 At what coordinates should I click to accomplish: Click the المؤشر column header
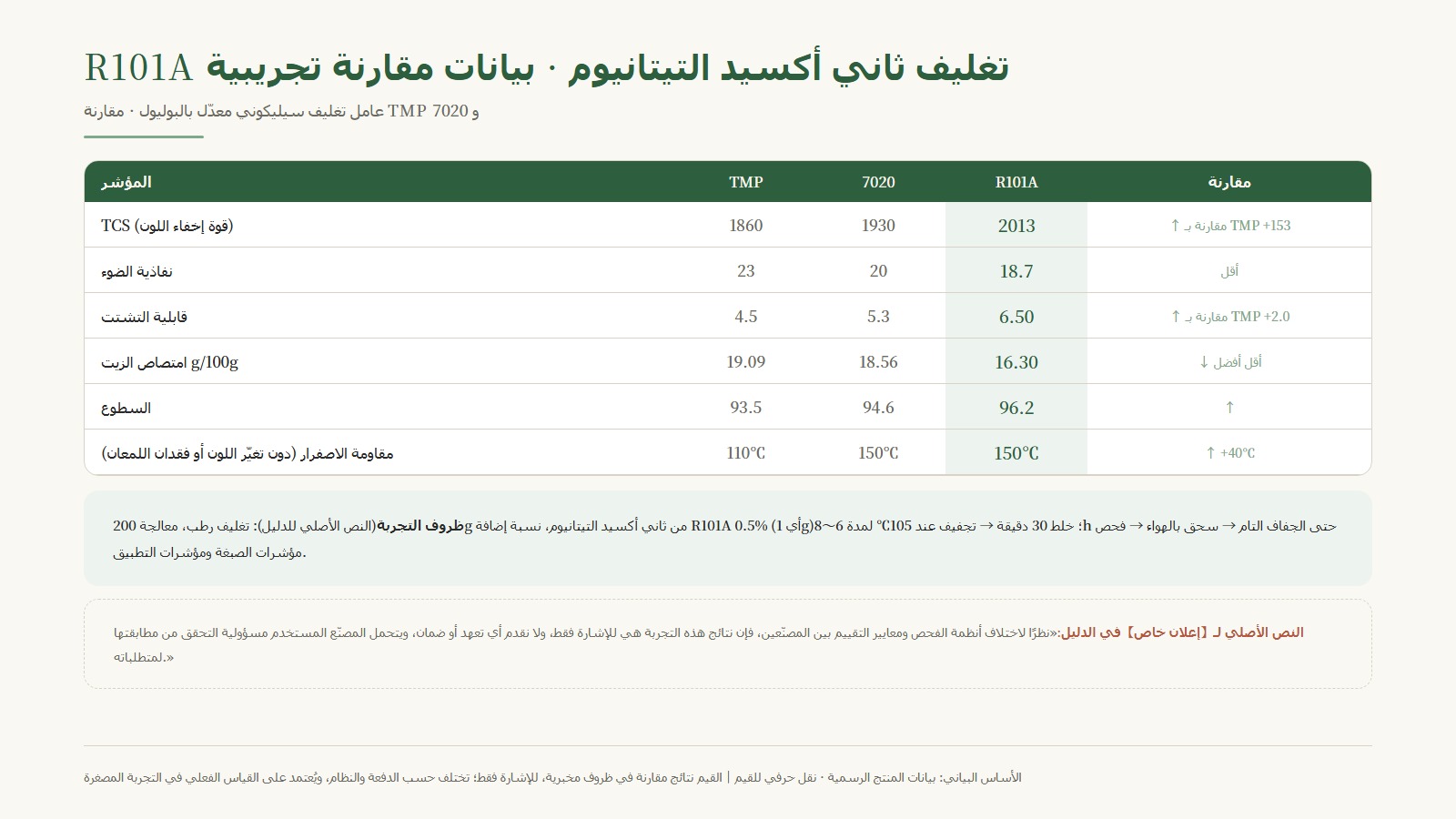coord(126,182)
